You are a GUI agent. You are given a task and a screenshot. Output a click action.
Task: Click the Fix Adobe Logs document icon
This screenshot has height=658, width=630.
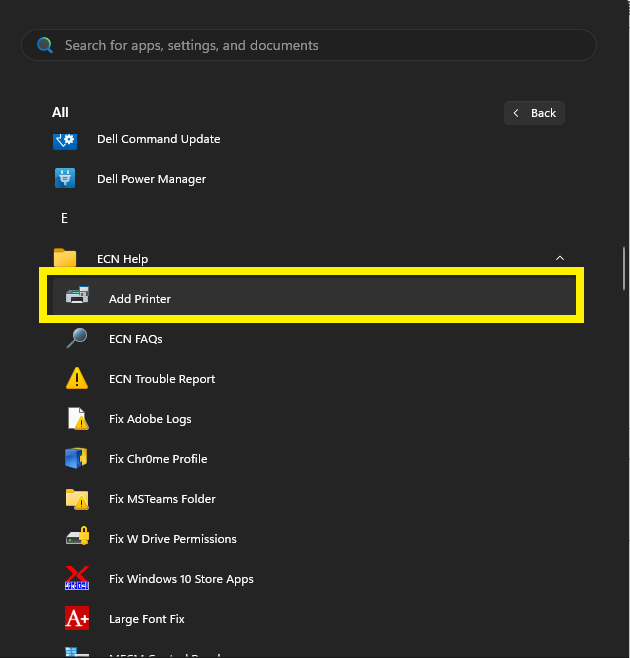[78, 418]
